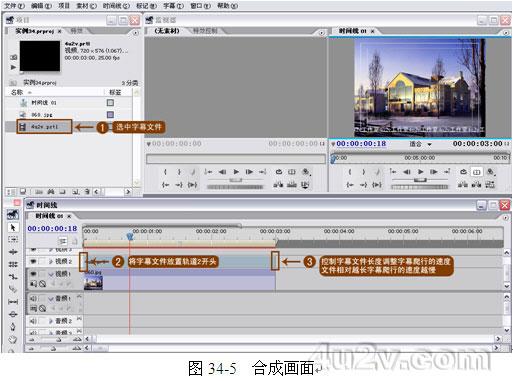Set the Out point in the program monitor
Image resolution: width=513 pixels, height=381 pixels.
(363, 172)
